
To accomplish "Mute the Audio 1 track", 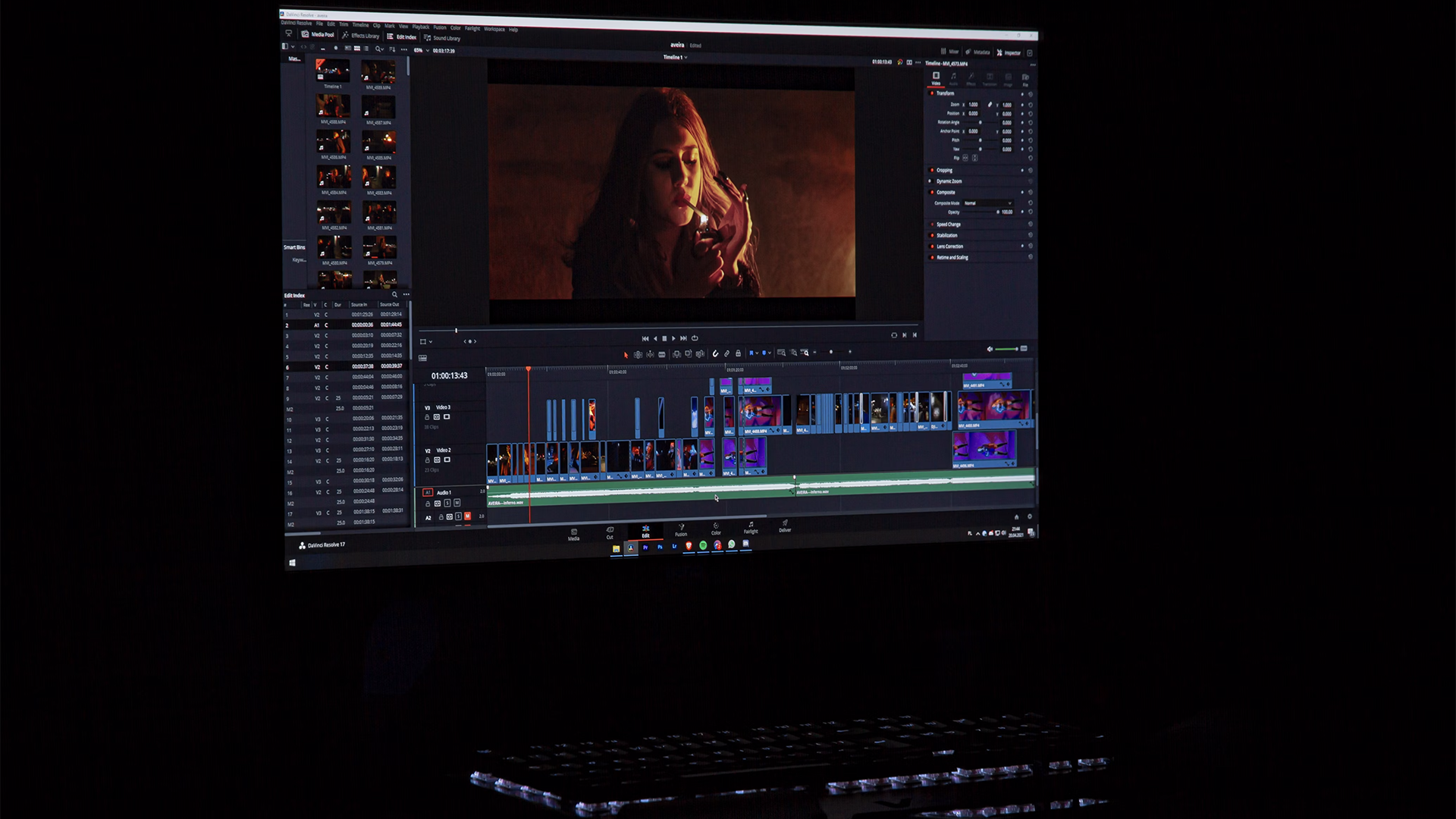I will [x=457, y=503].
